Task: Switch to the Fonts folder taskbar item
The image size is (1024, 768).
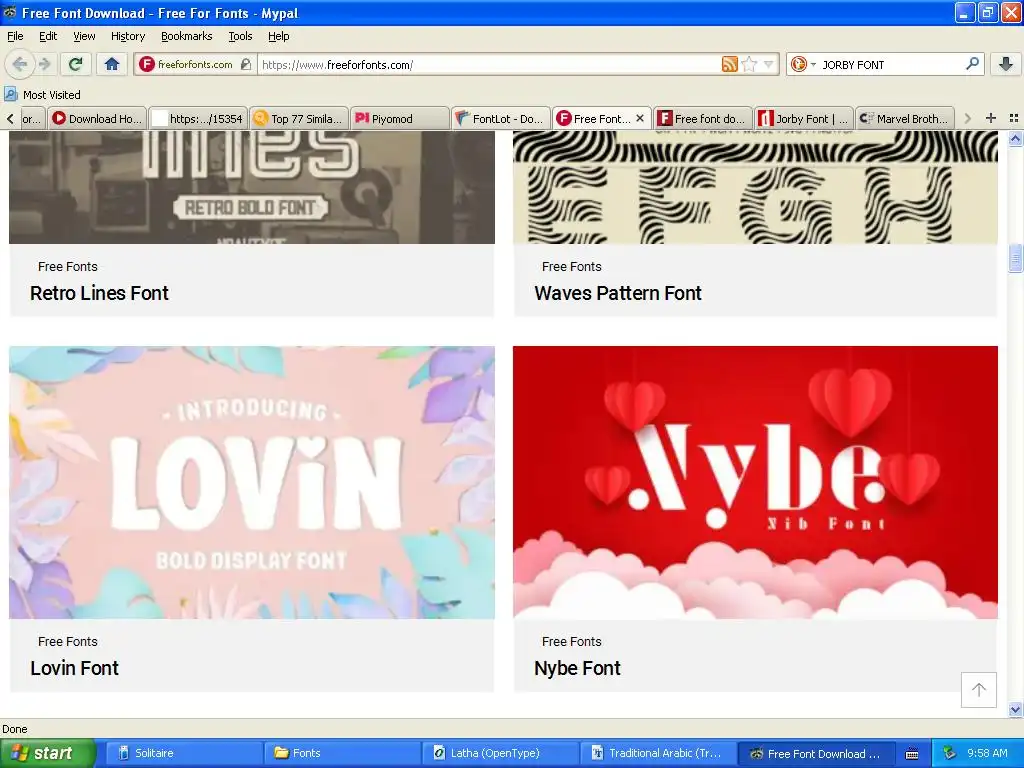Action: point(343,753)
